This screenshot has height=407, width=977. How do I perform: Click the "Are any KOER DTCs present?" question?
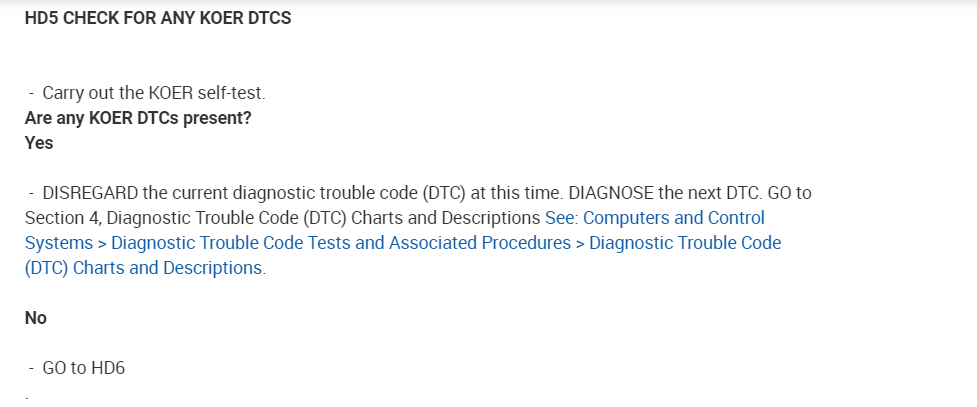coord(137,118)
